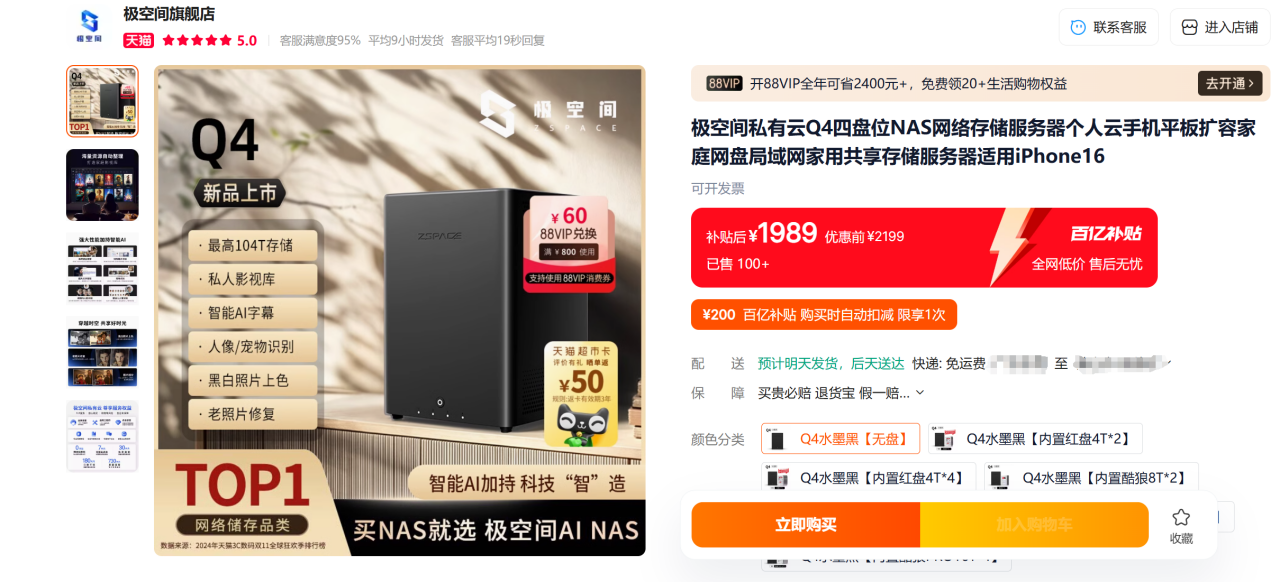The height and width of the screenshot is (582, 1280).
Task: Click the 88VIP badge icon
Action: click(724, 83)
